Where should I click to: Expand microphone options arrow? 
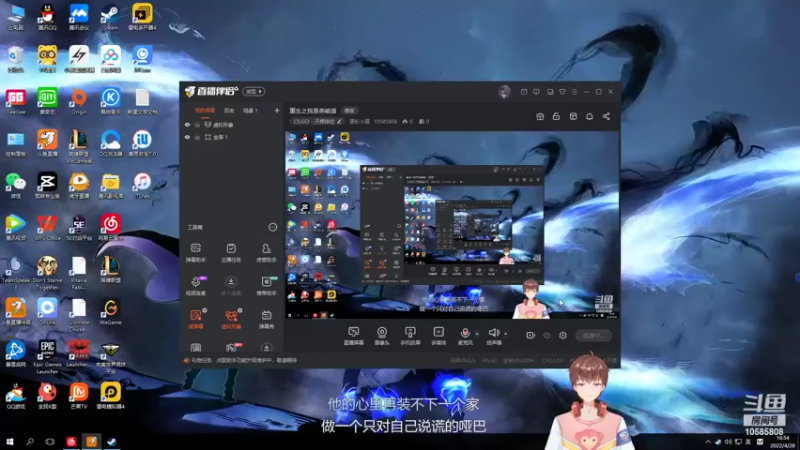477,334
